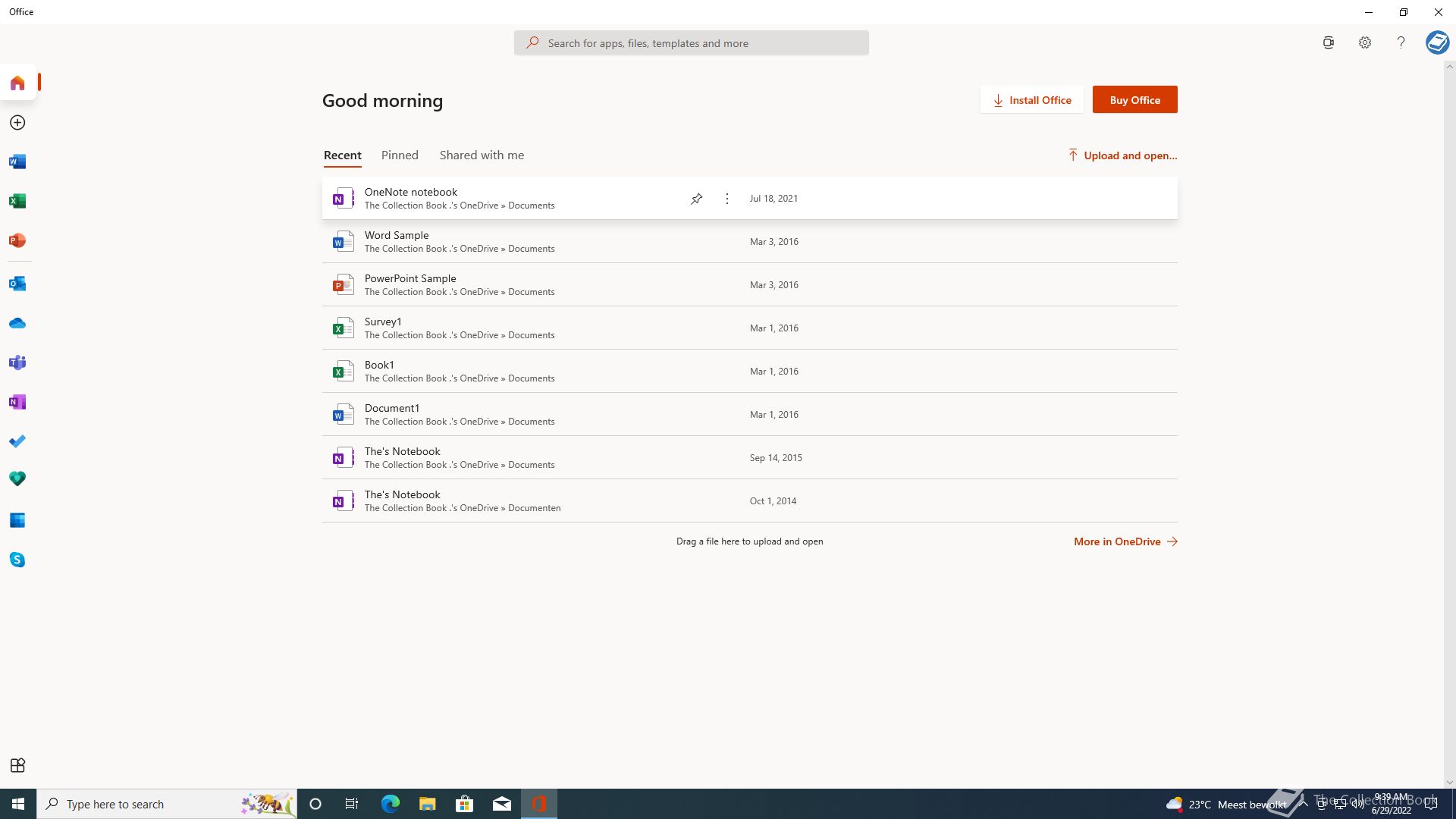Click the Create new plus icon
The height and width of the screenshot is (819, 1456).
coord(17,123)
